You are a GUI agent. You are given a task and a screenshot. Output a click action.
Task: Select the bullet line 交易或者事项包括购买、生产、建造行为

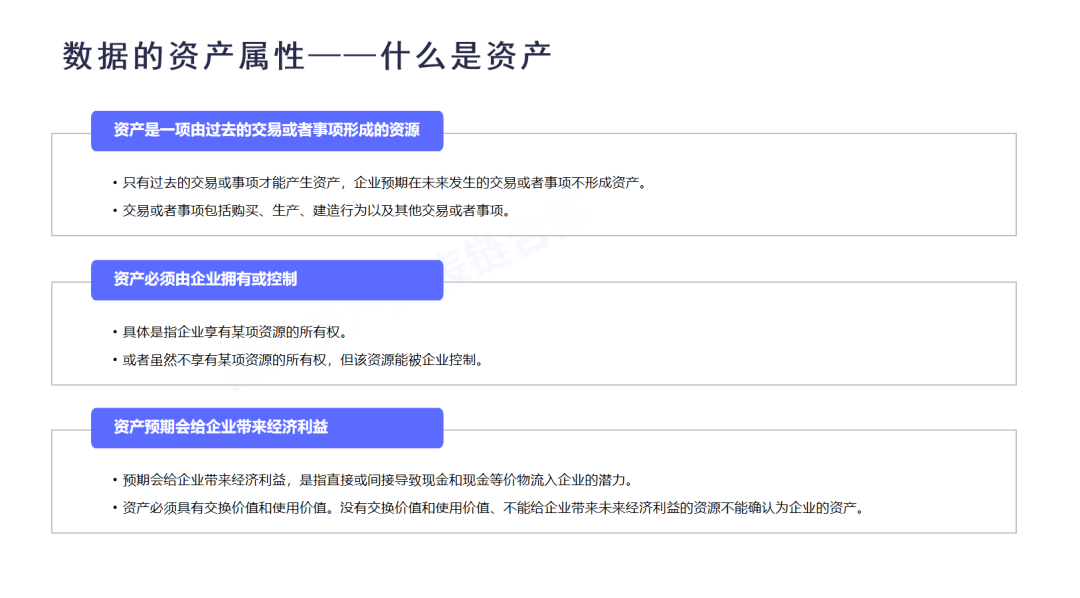pos(316,211)
